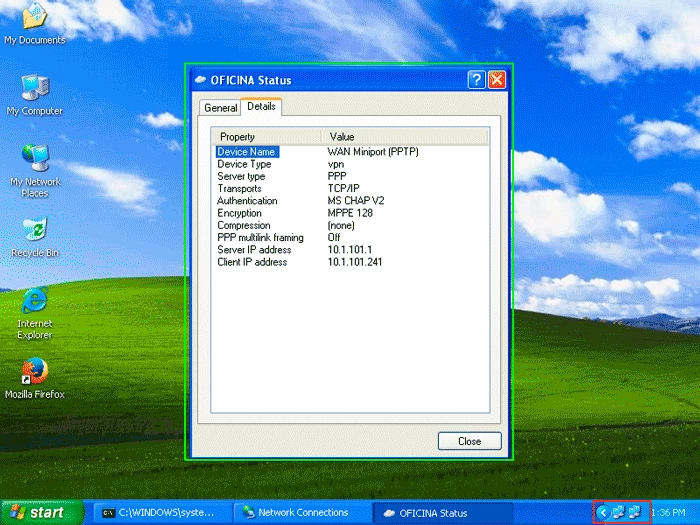The image size is (700, 525).
Task: Click the Property column header
Action: [x=266, y=137]
